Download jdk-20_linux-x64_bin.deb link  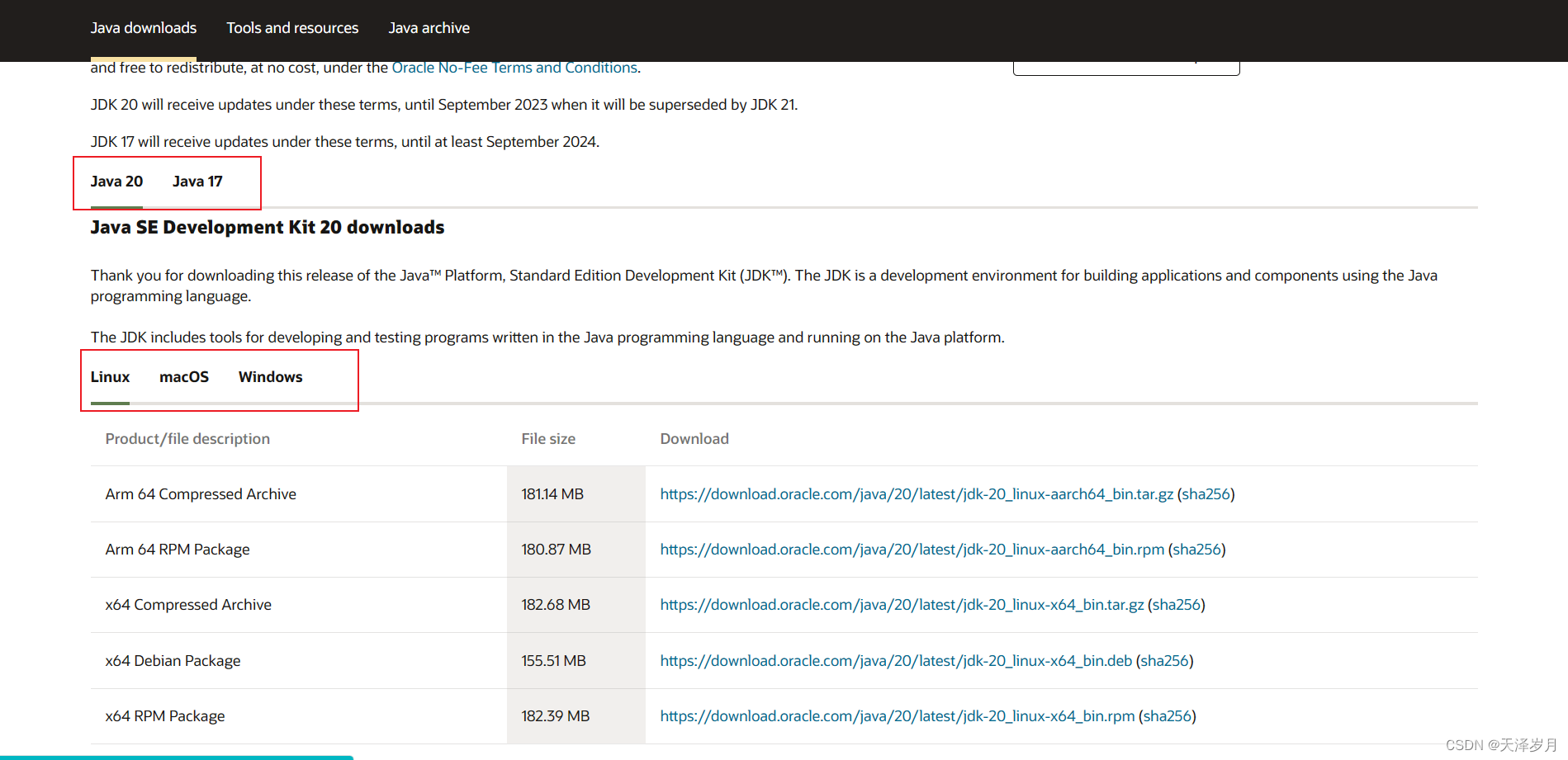pos(896,661)
